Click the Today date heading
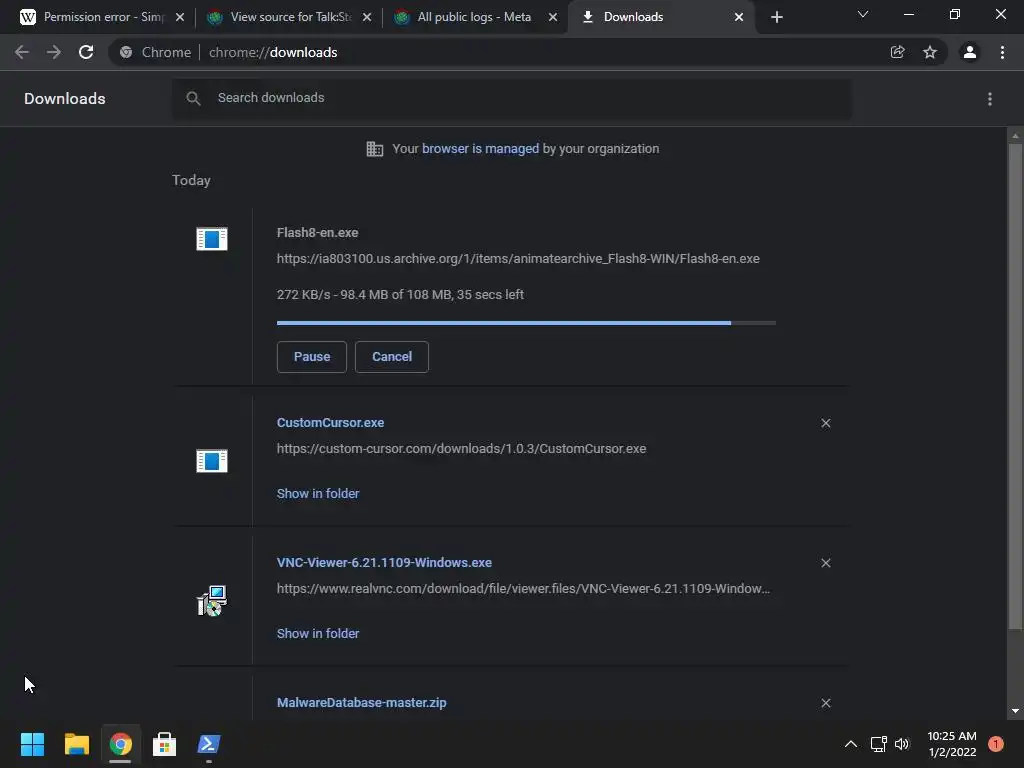 coord(191,180)
